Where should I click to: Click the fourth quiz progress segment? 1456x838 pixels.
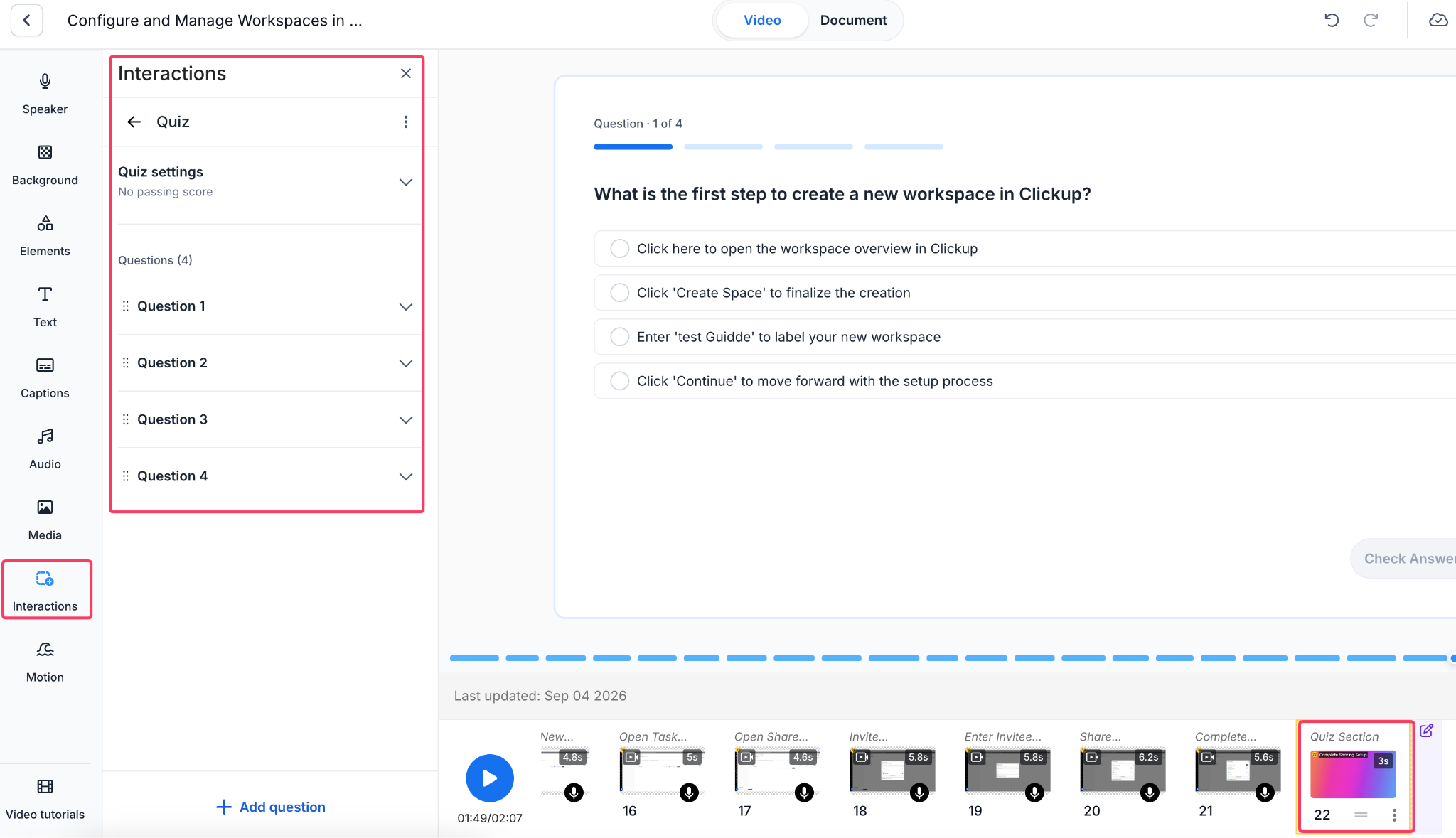[x=904, y=146]
